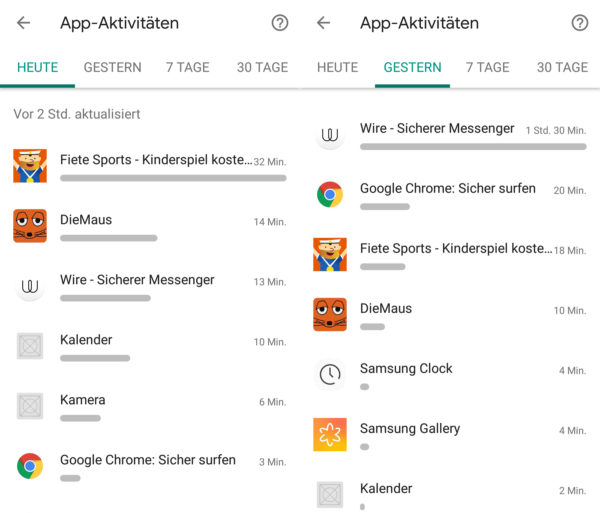
Task: Tap left screen's App-Aktivitäten title
Action: pyautogui.click(x=119, y=23)
